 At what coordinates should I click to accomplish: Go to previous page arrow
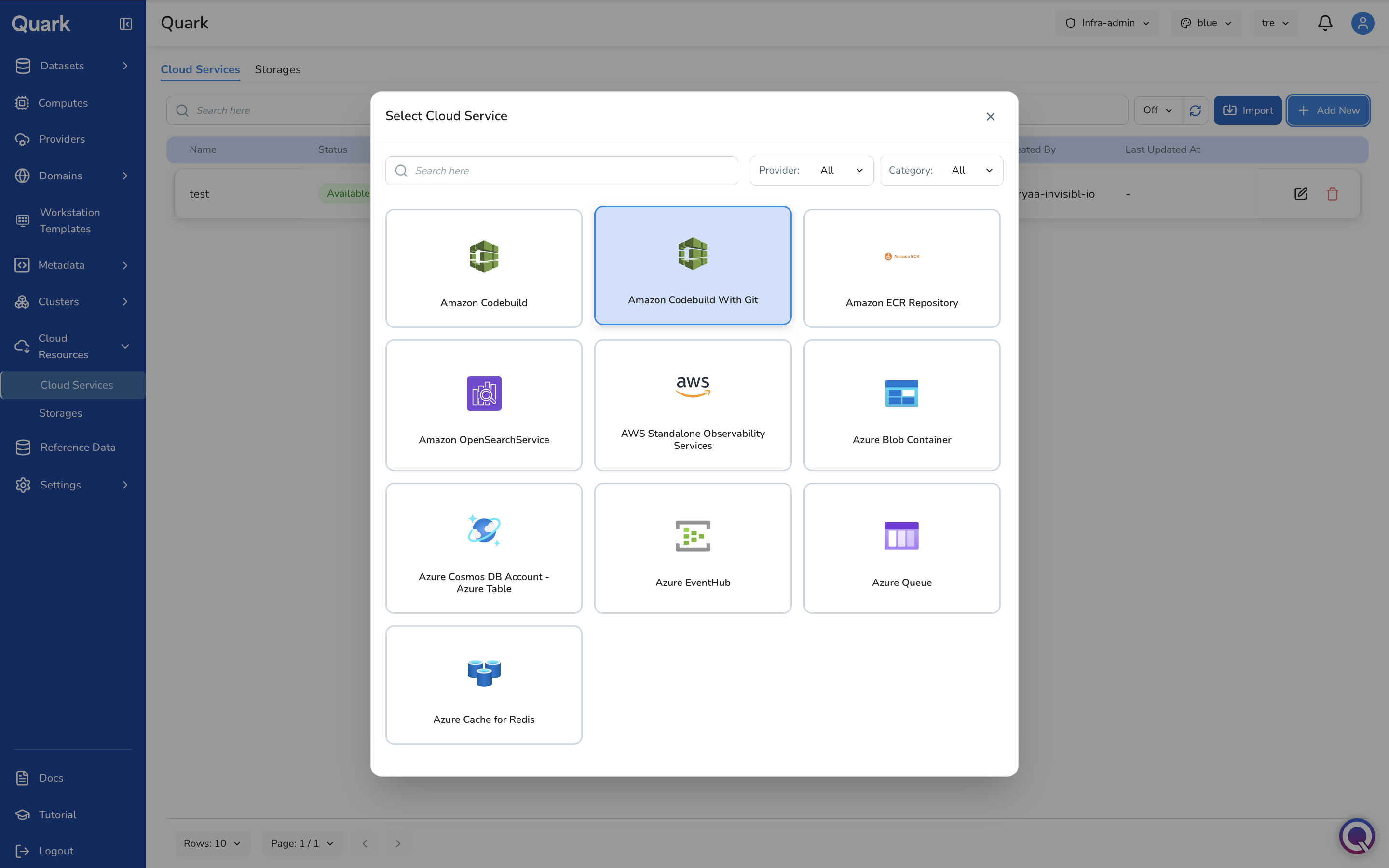pyautogui.click(x=365, y=843)
